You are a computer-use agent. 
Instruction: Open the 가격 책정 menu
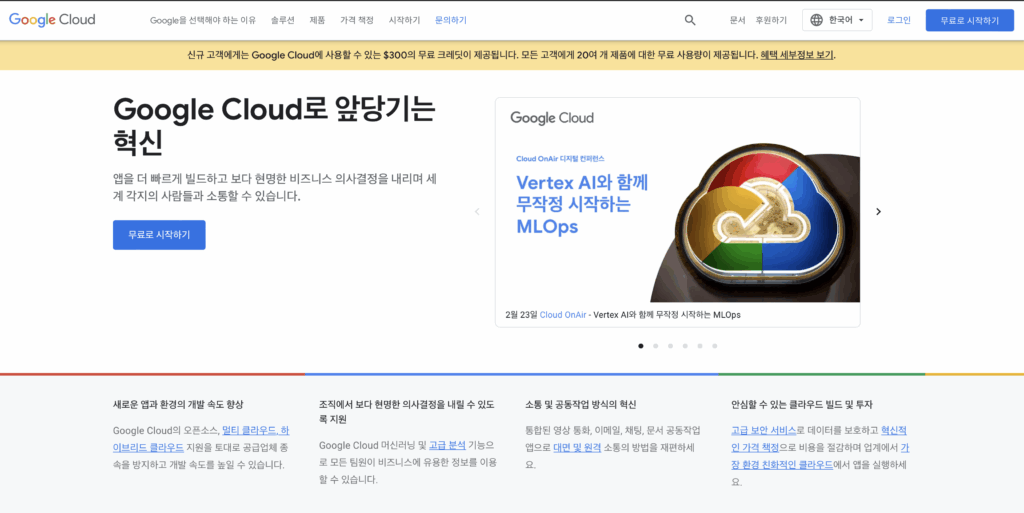tap(357, 20)
